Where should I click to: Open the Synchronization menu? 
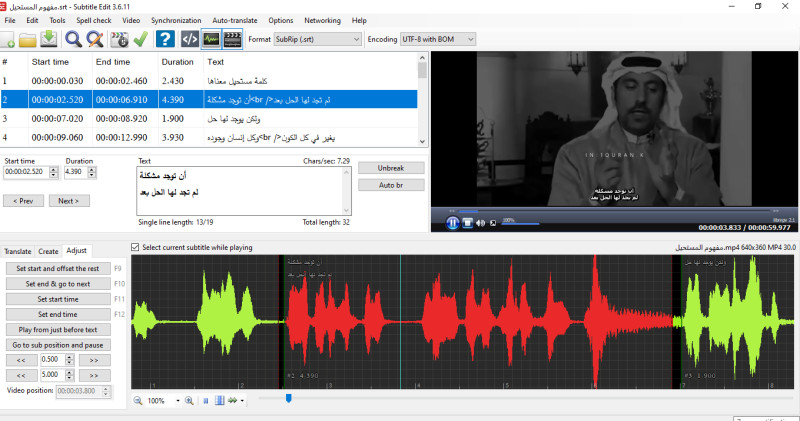(x=175, y=20)
